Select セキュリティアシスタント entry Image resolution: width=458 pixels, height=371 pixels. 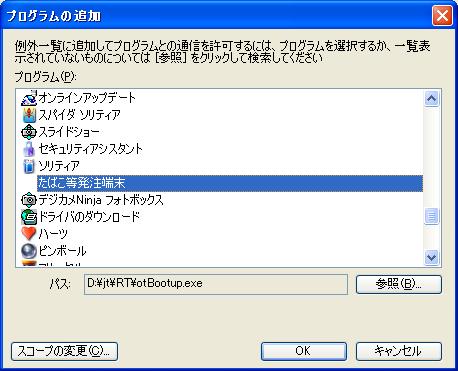tap(90, 149)
